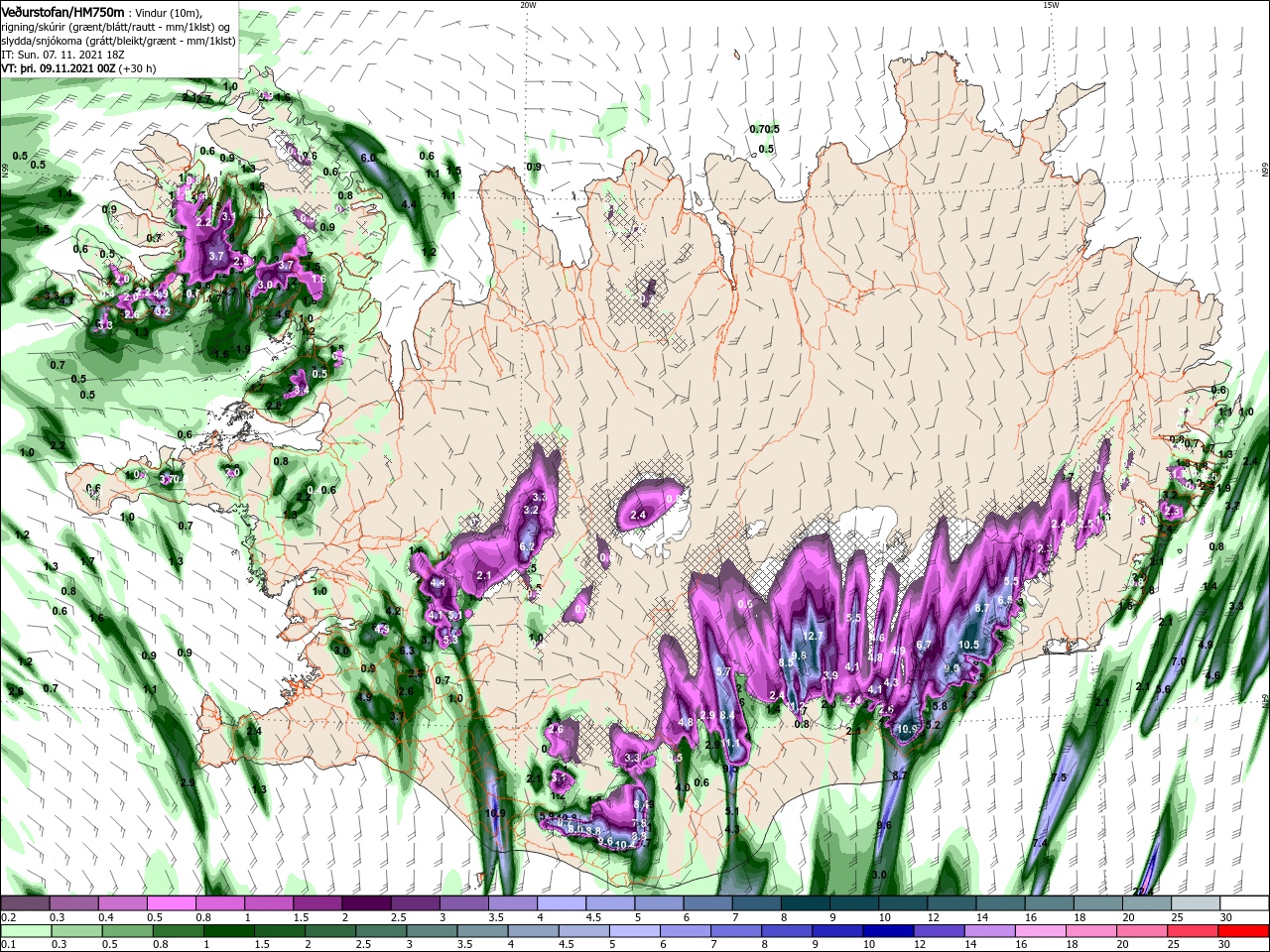The image size is (1270, 952).
Task: Click the '7.5' rain value offshore southeast
Action: [1059, 777]
